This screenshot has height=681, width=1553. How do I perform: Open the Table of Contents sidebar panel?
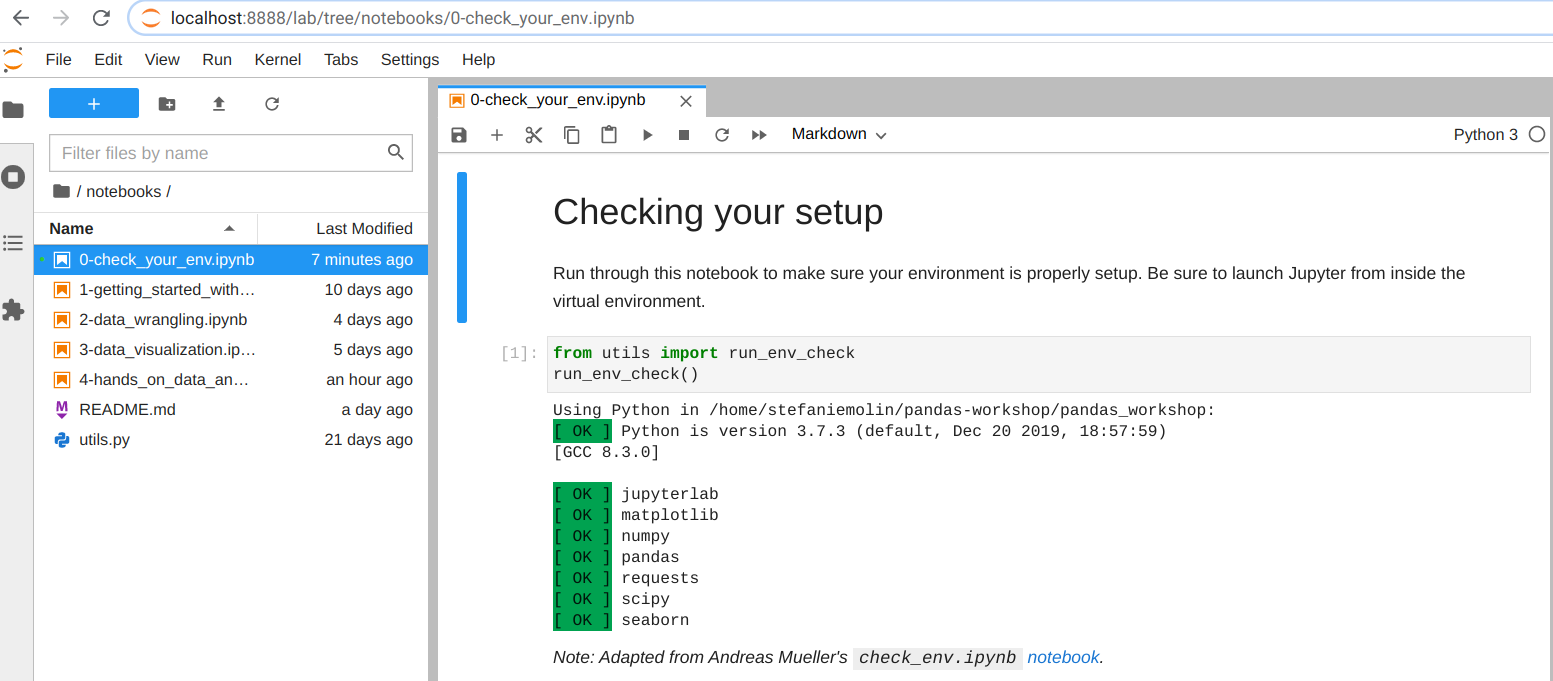coord(13,243)
